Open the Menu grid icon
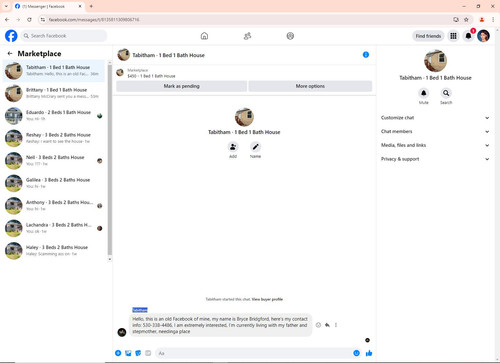The width and height of the screenshot is (500, 363). [x=453, y=36]
